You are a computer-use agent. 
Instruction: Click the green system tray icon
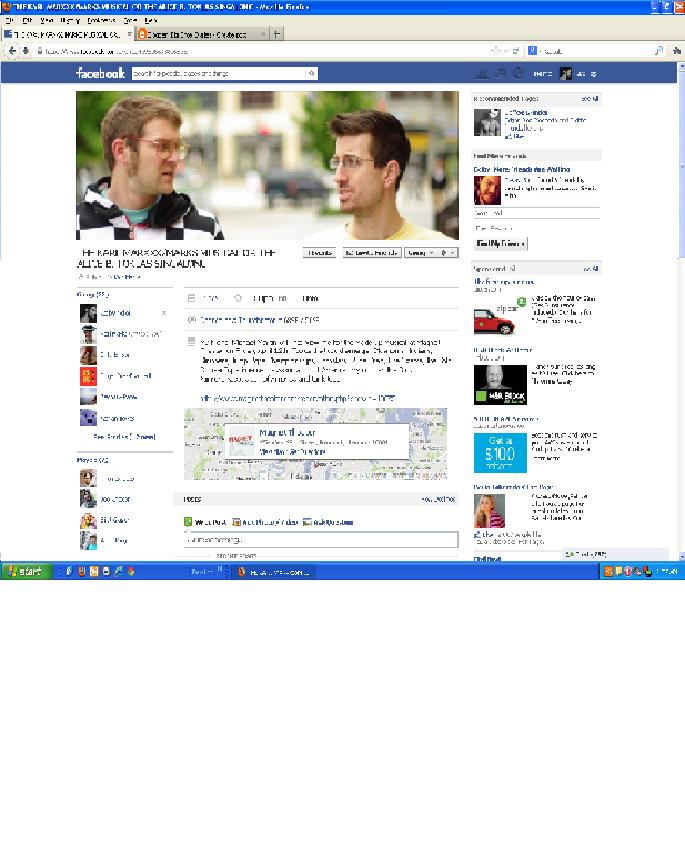click(648, 571)
